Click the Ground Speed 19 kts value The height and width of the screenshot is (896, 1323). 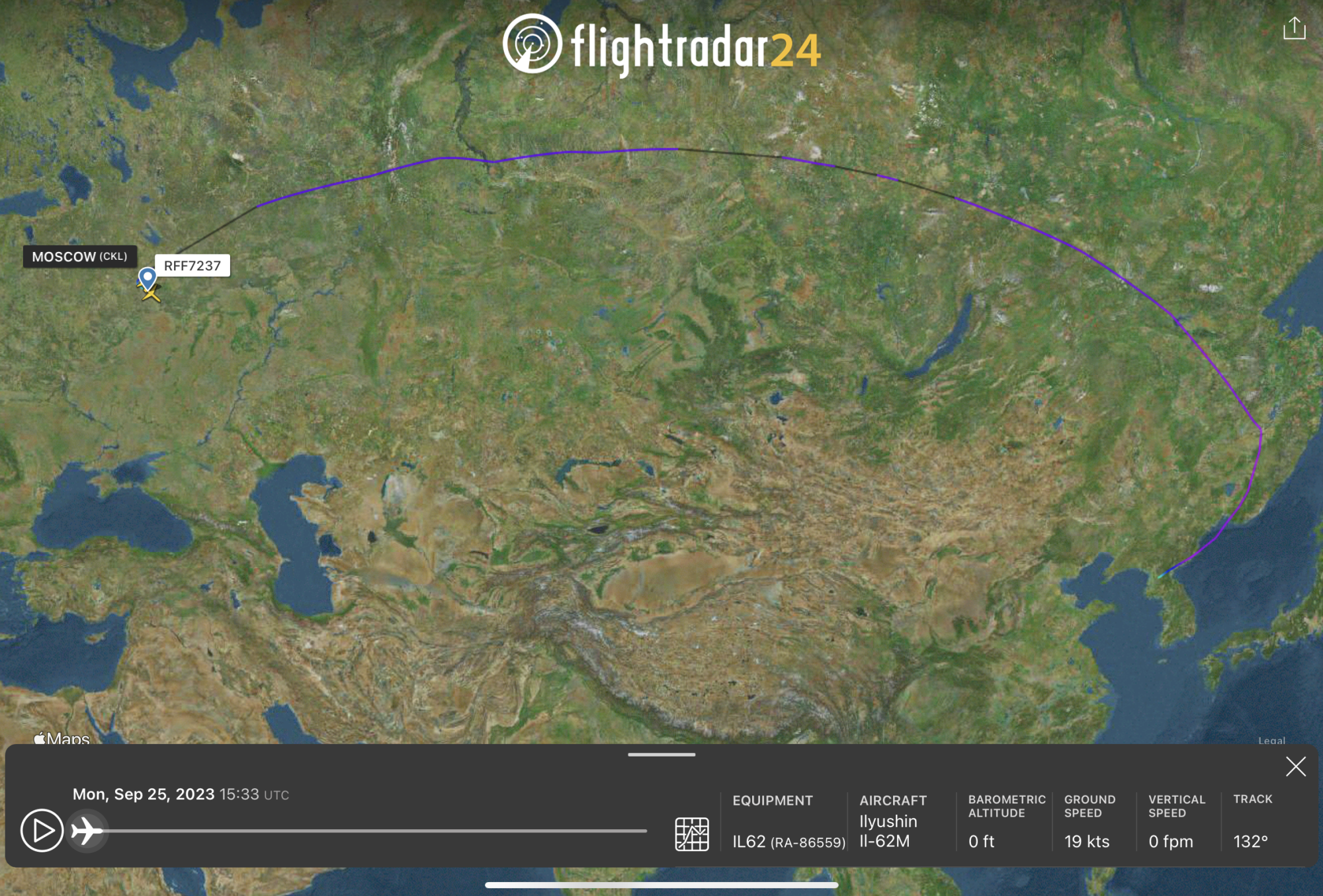1086,841
